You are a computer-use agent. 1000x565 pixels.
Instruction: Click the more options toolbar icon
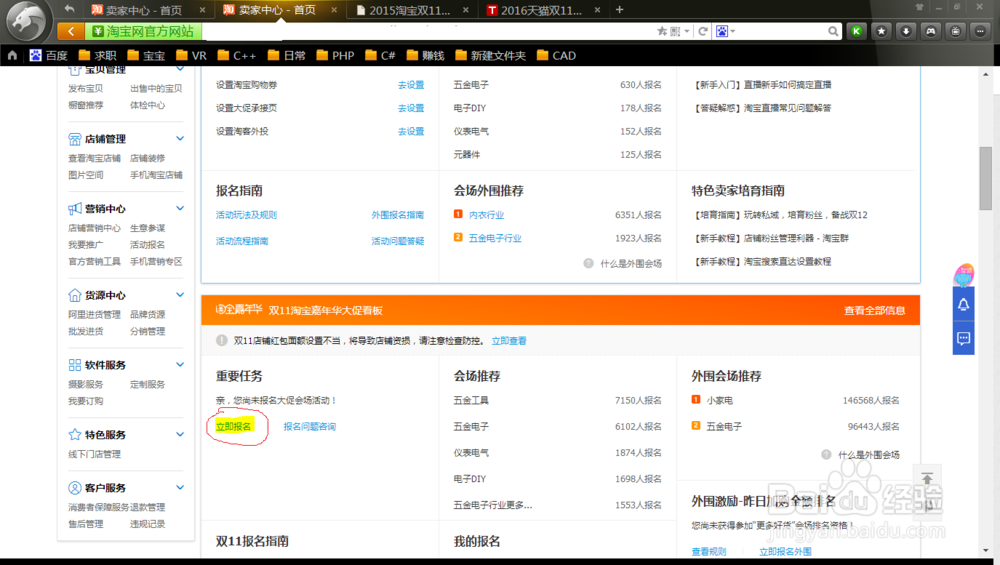981,31
